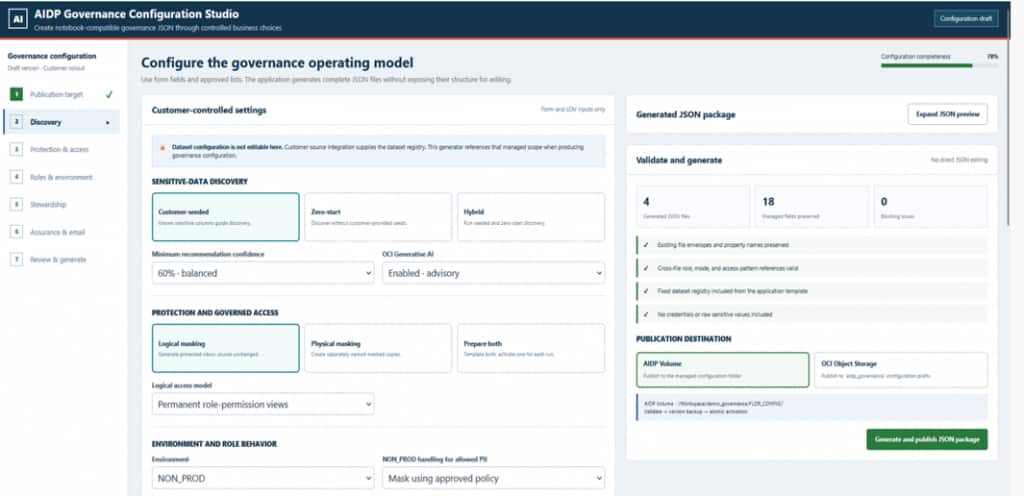Click the 78% completeness value
This screenshot has height=496, width=1024.
[x=993, y=57]
